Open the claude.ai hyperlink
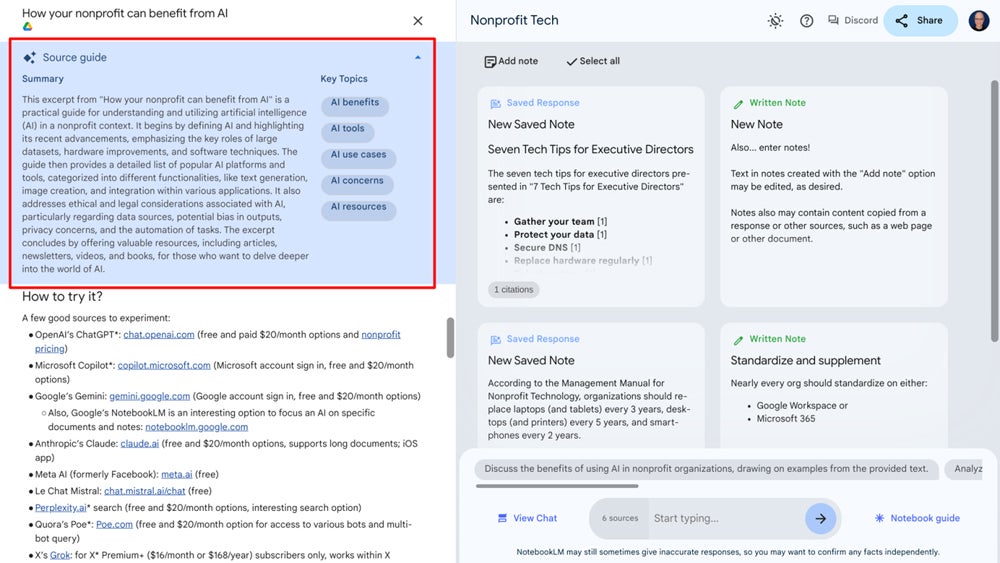1000x563 pixels. pyautogui.click(x=139, y=443)
